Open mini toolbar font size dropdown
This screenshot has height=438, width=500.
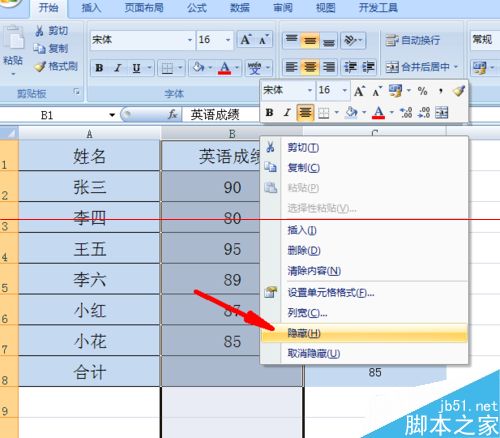pos(345,90)
